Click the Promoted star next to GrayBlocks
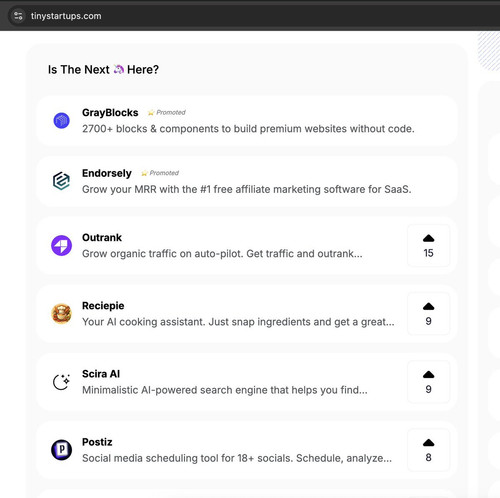500x498 pixels. [x=151, y=113]
